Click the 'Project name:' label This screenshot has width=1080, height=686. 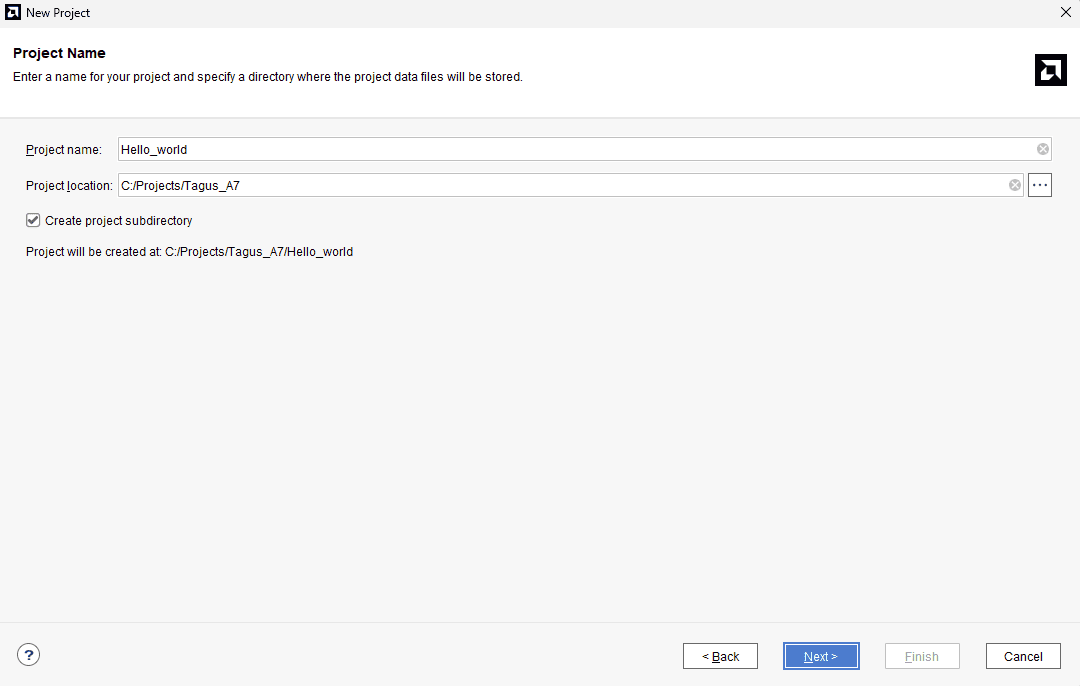click(64, 150)
